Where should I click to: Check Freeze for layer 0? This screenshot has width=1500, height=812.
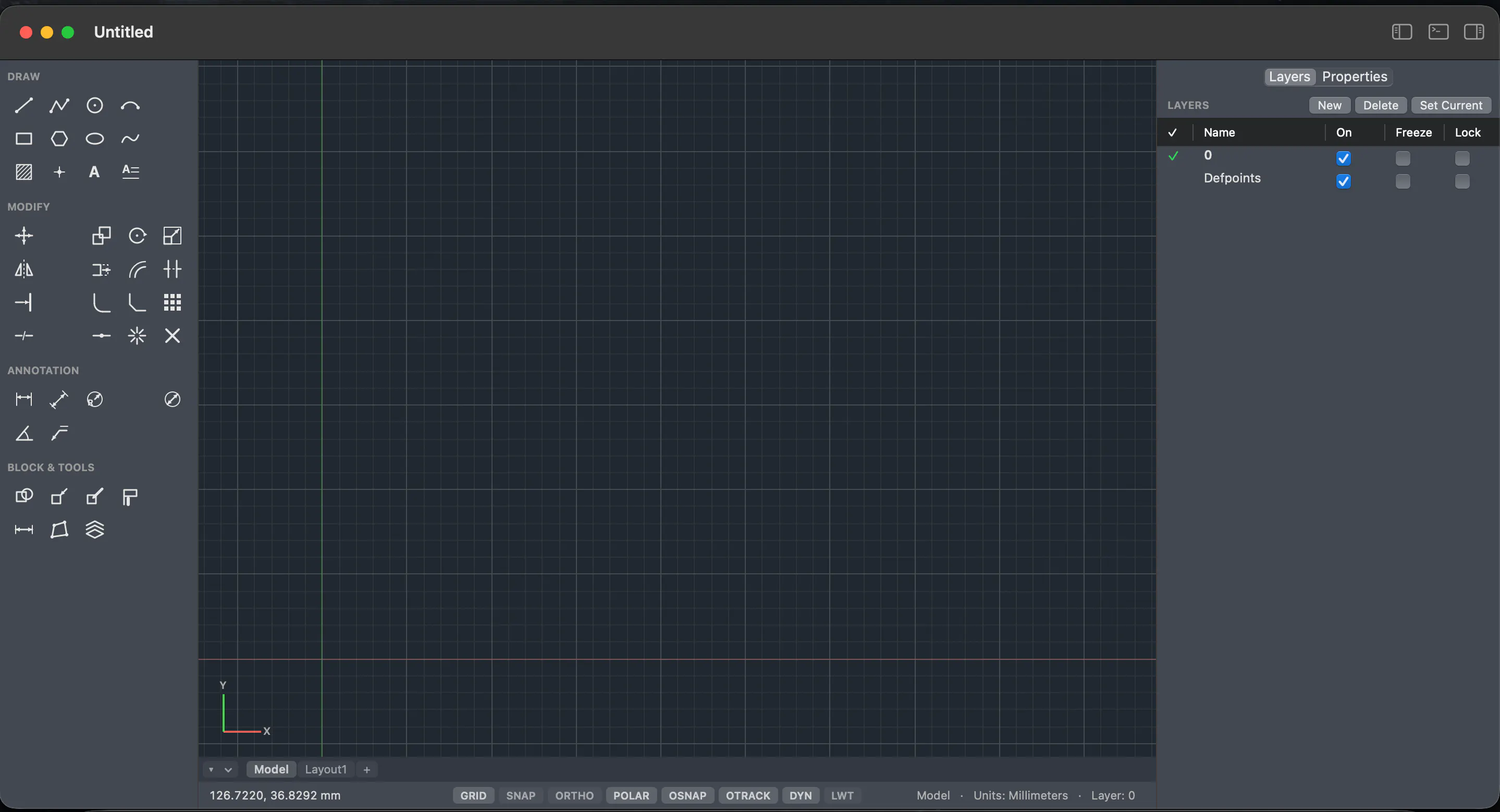coord(1403,158)
